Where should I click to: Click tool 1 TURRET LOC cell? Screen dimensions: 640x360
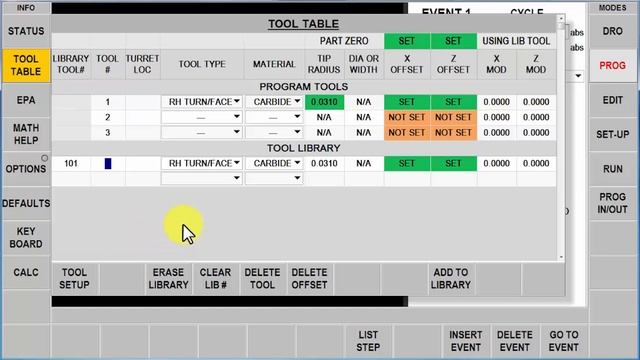coord(142,102)
